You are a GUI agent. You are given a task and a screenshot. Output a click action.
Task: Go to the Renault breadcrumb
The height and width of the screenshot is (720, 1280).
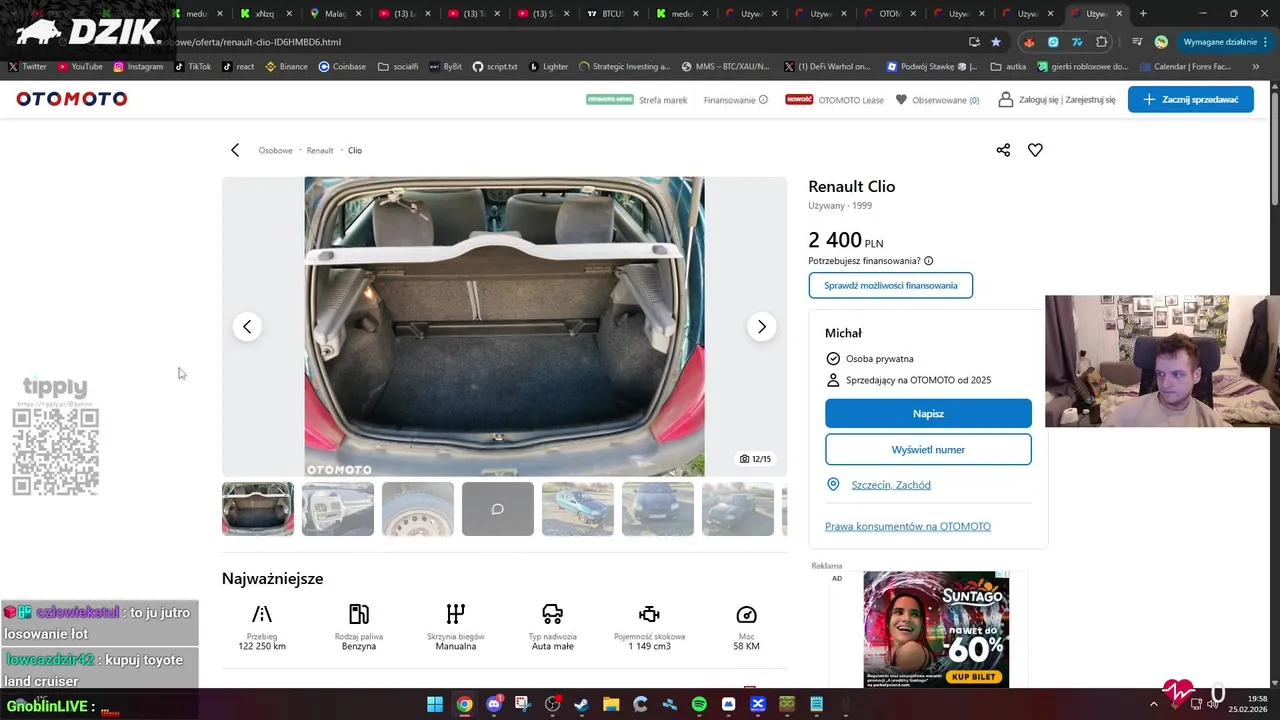tap(320, 150)
